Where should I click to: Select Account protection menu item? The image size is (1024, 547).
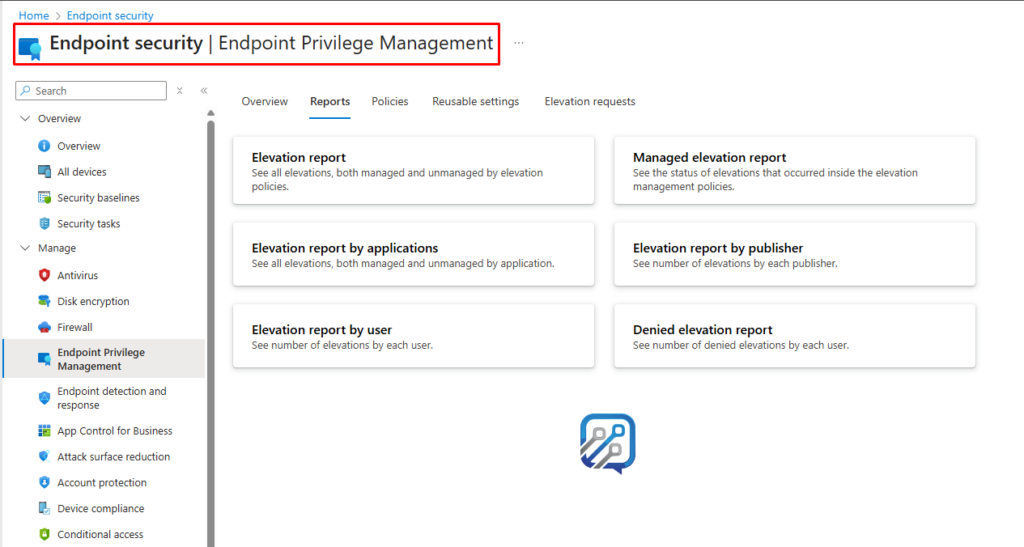point(102,482)
